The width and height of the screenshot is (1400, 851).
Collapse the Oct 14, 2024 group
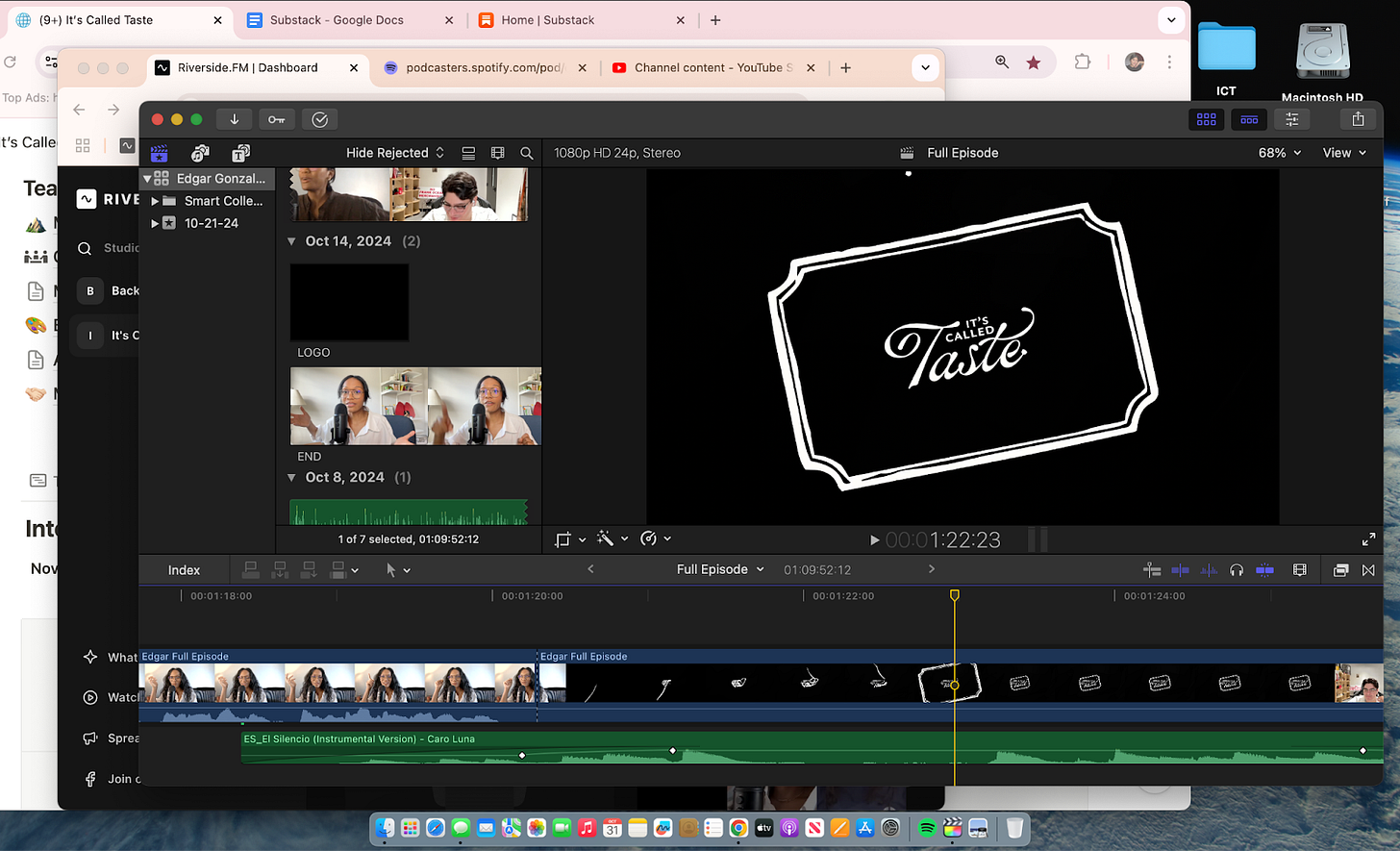pos(292,241)
